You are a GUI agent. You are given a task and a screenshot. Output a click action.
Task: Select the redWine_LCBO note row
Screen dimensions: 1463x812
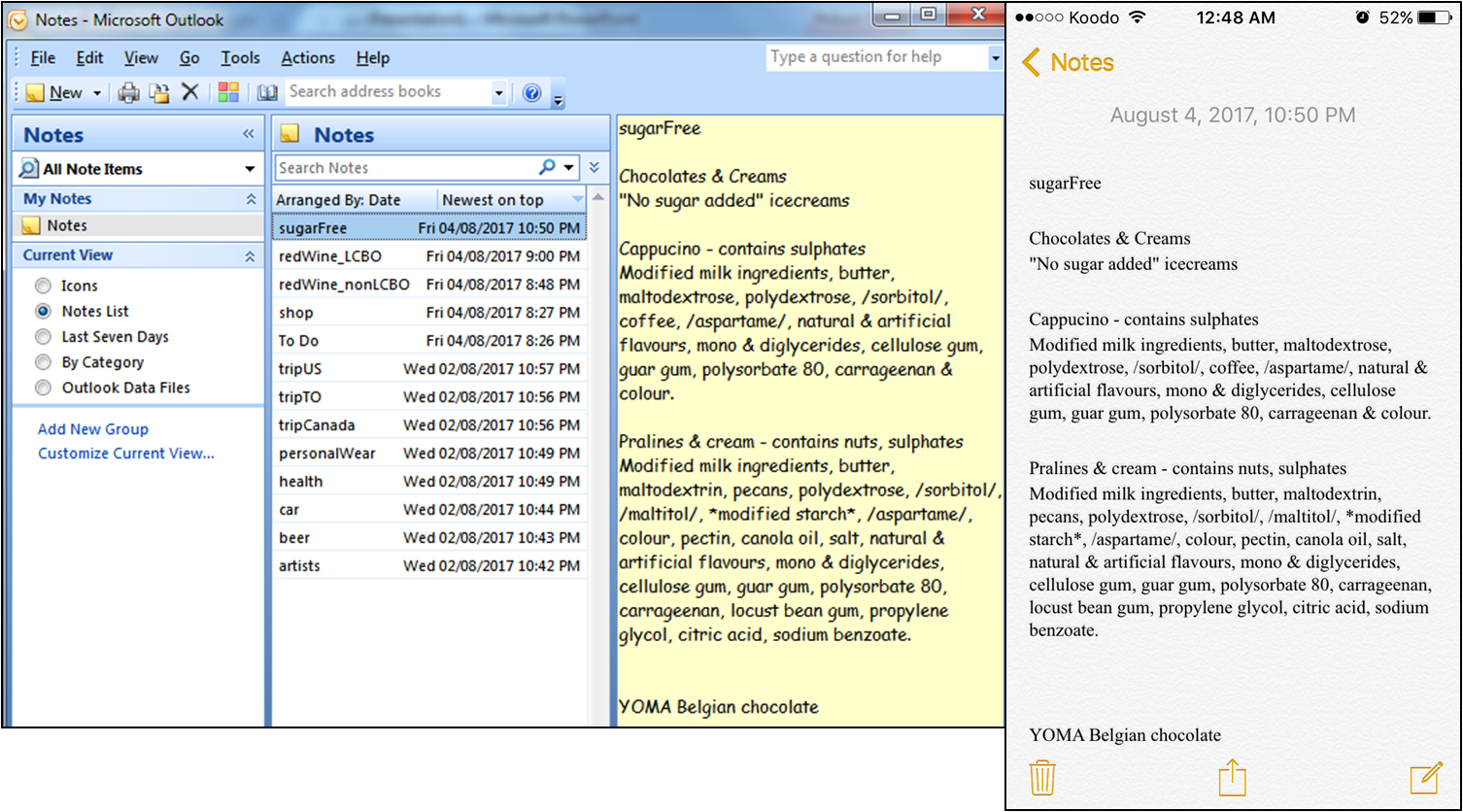[429, 256]
